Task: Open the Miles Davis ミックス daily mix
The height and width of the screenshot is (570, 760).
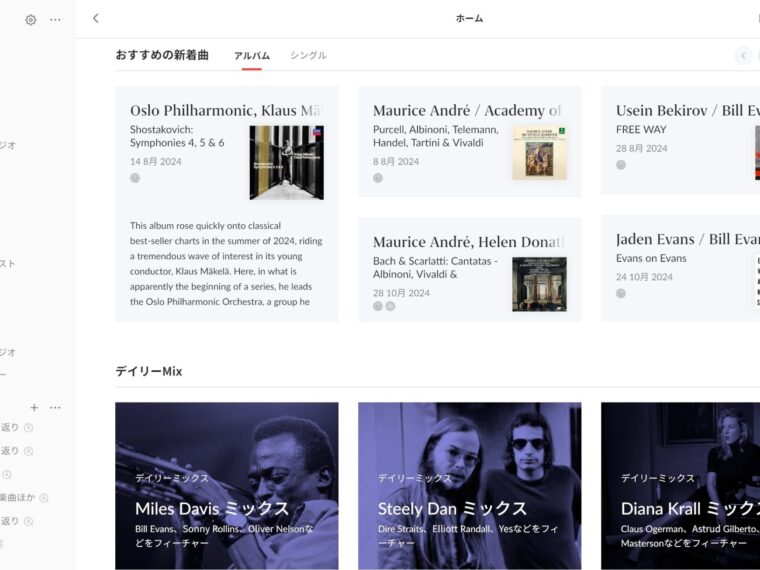Action: [x=226, y=486]
